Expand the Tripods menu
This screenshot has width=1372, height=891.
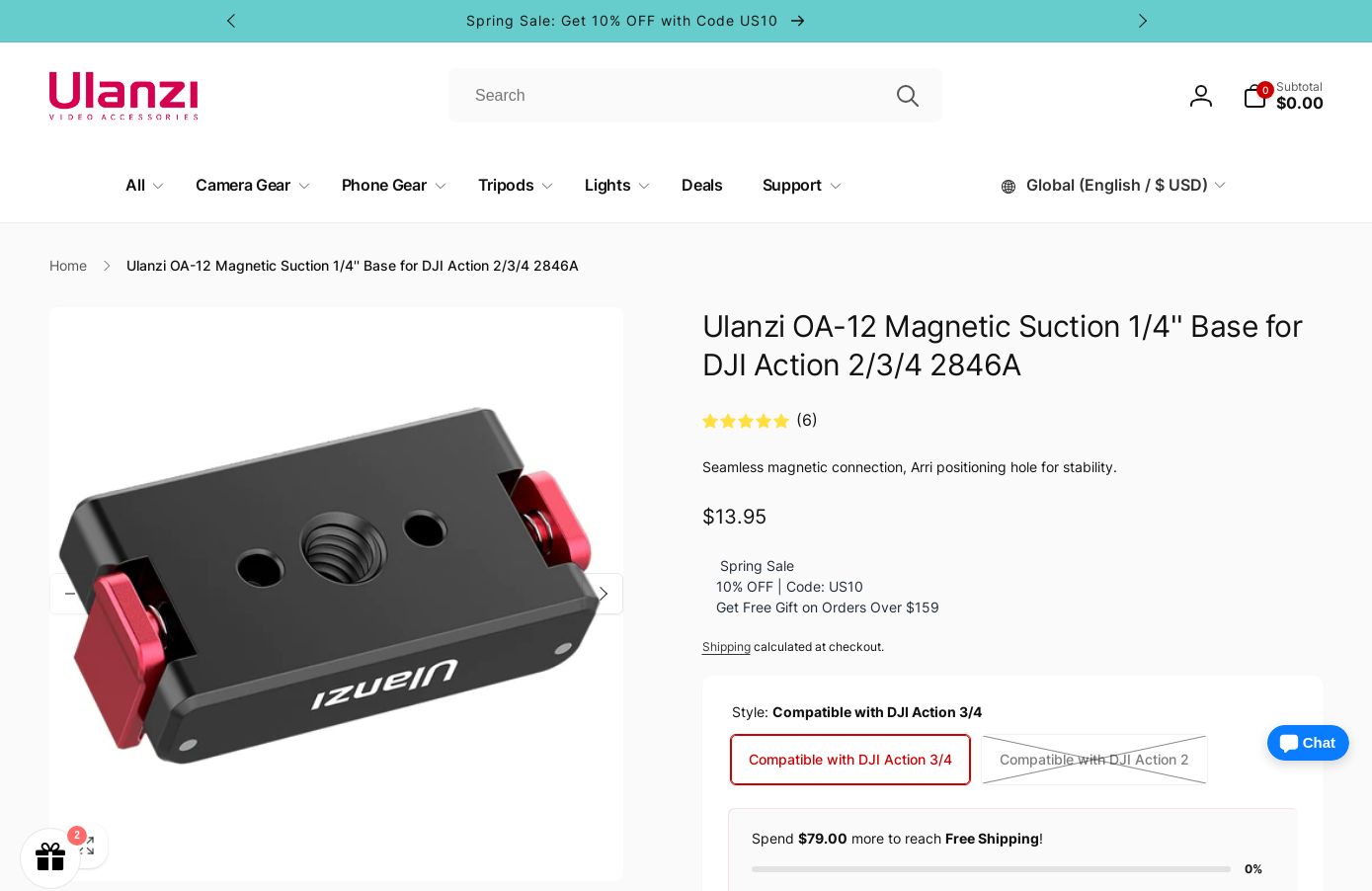(515, 186)
